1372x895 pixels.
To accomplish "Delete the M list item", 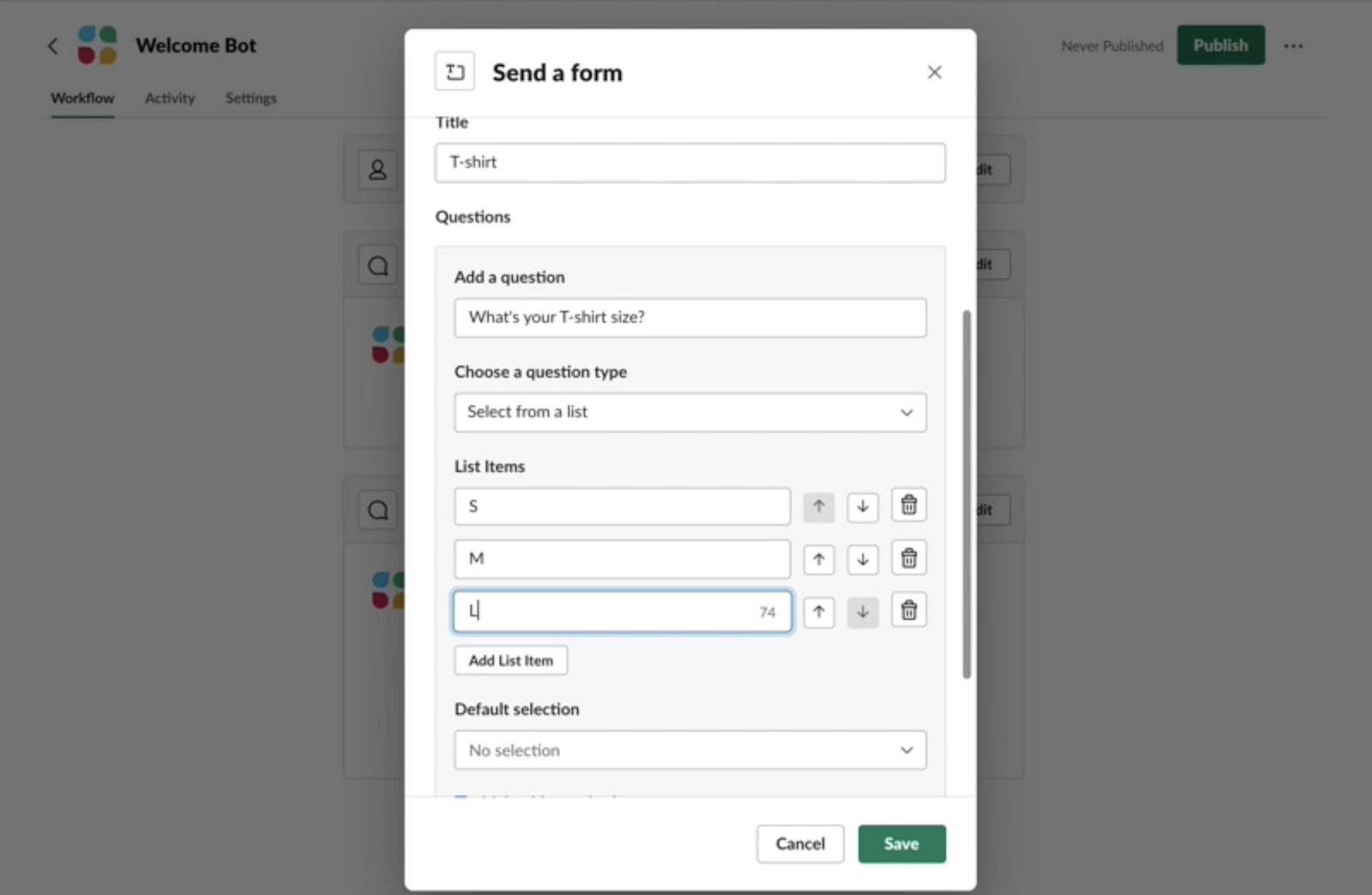I will (x=908, y=559).
